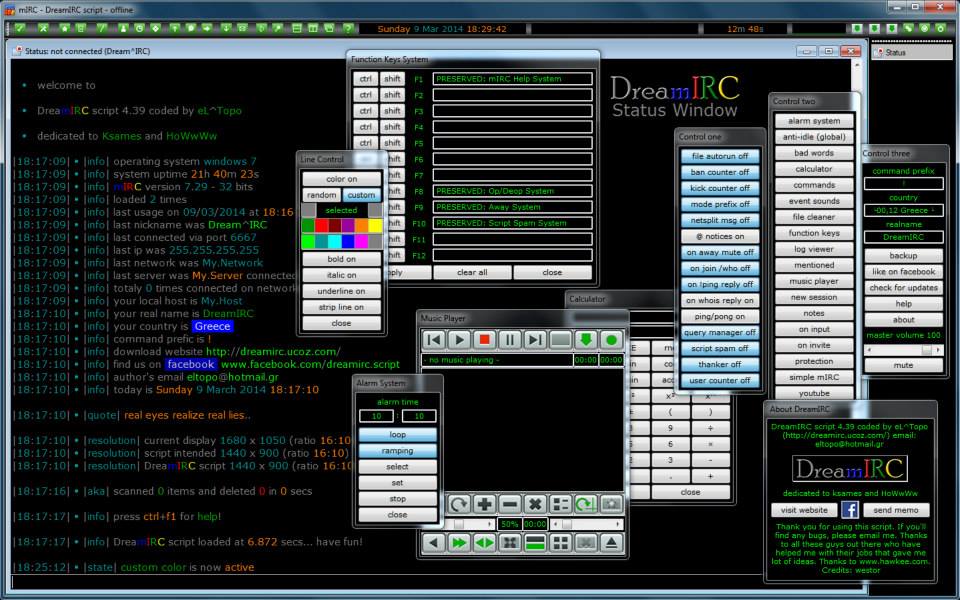Click the F2 function key input field
Image resolution: width=960 pixels, height=600 pixels.
click(x=512, y=95)
